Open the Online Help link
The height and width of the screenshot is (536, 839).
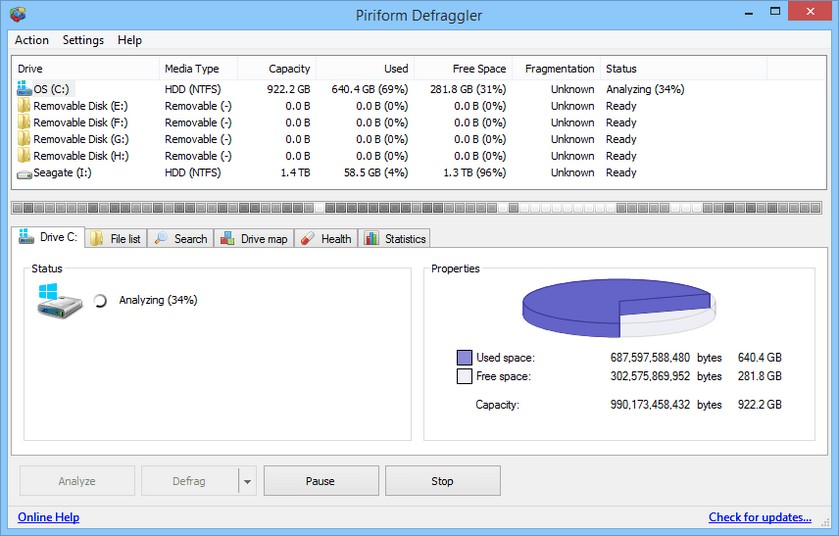pyautogui.click(x=49, y=517)
